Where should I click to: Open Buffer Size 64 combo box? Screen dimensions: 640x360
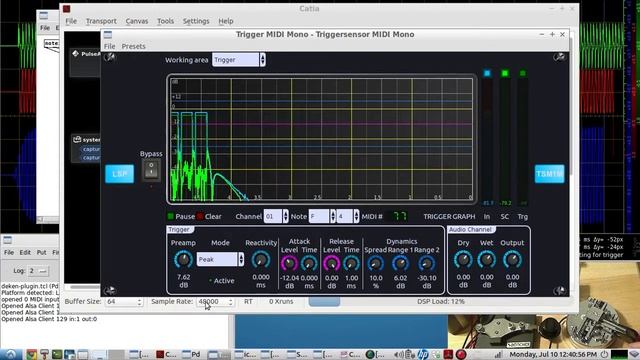tap(124, 302)
